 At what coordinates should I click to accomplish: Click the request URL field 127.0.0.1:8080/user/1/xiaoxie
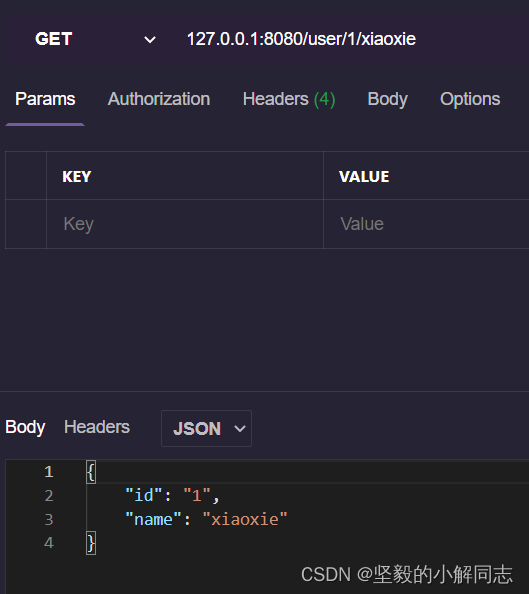301,39
